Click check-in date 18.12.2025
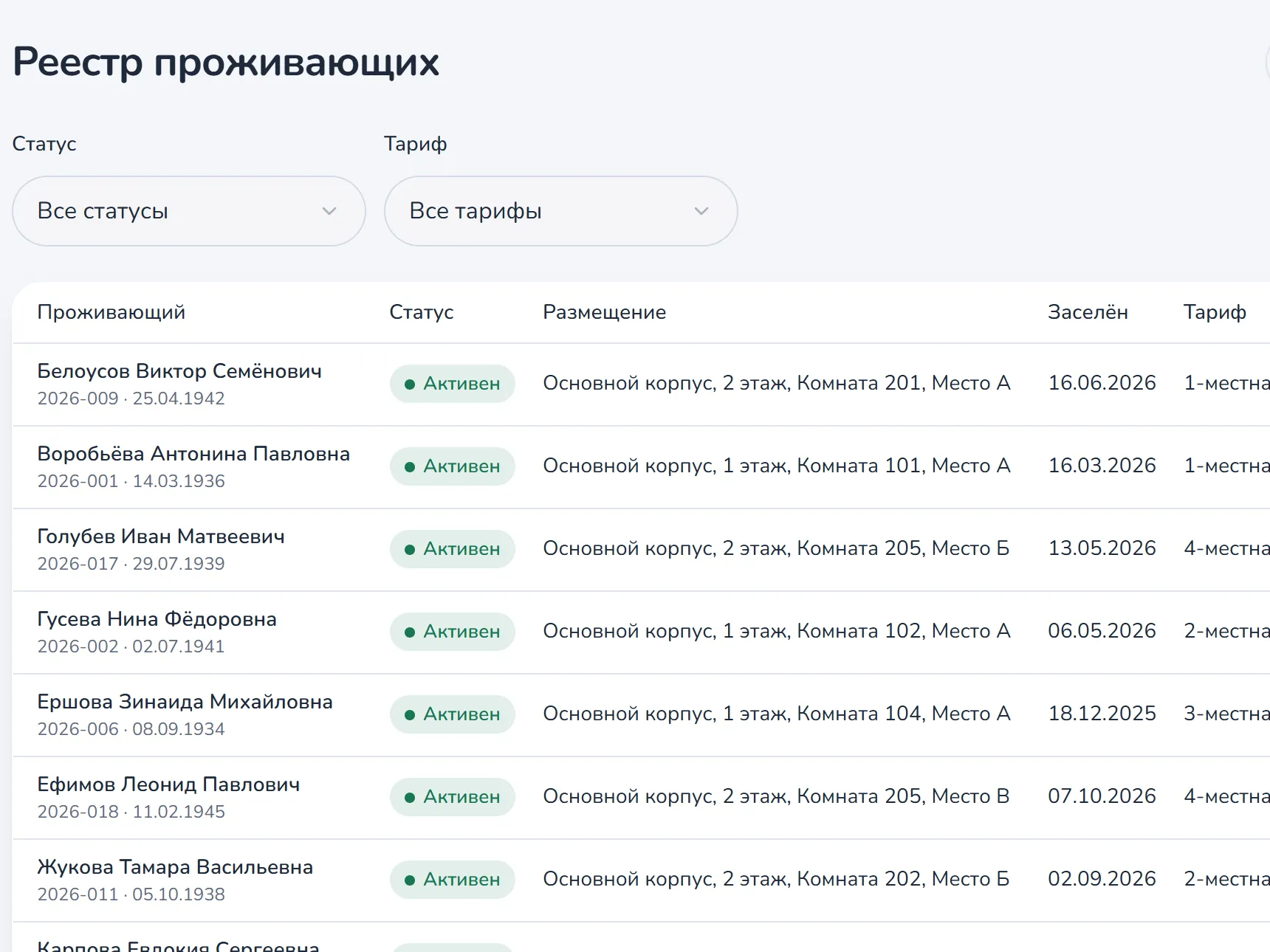 point(1102,714)
